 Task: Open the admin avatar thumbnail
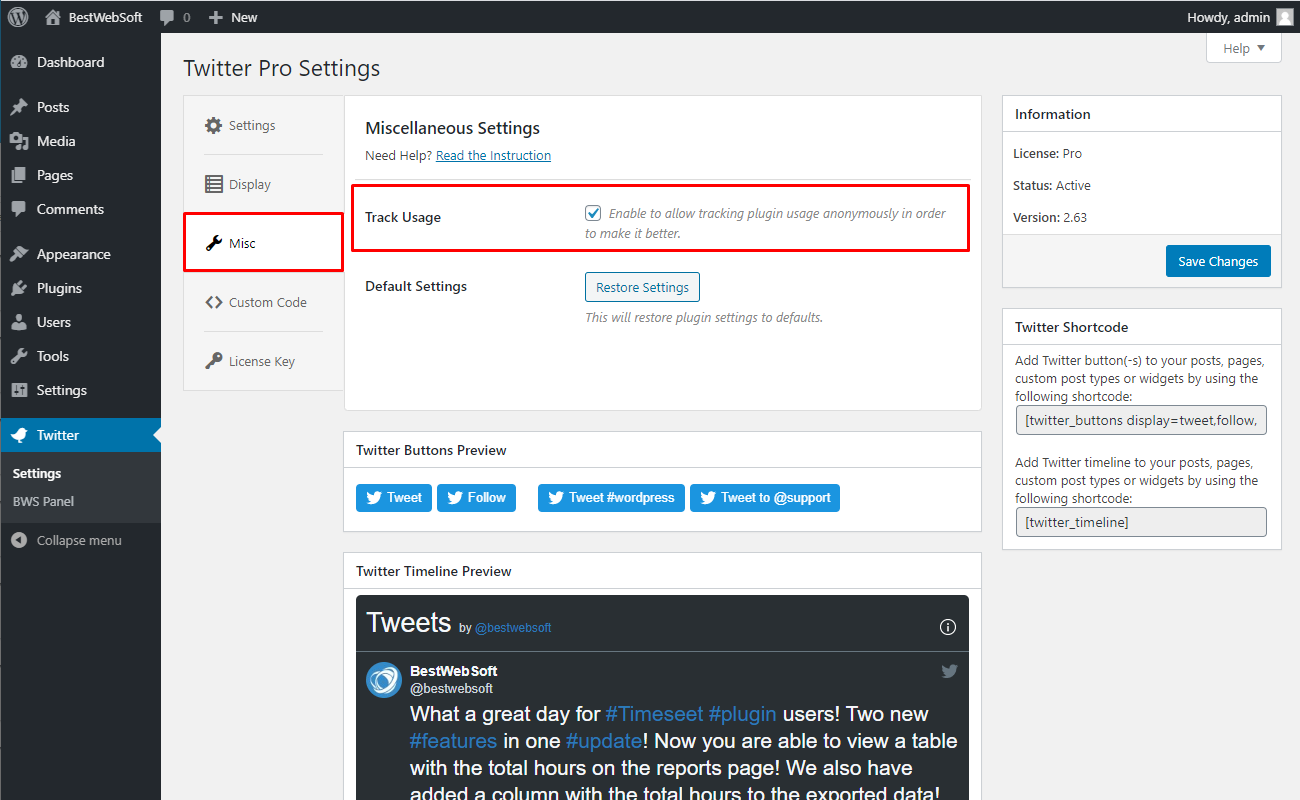tap(1285, 17)
